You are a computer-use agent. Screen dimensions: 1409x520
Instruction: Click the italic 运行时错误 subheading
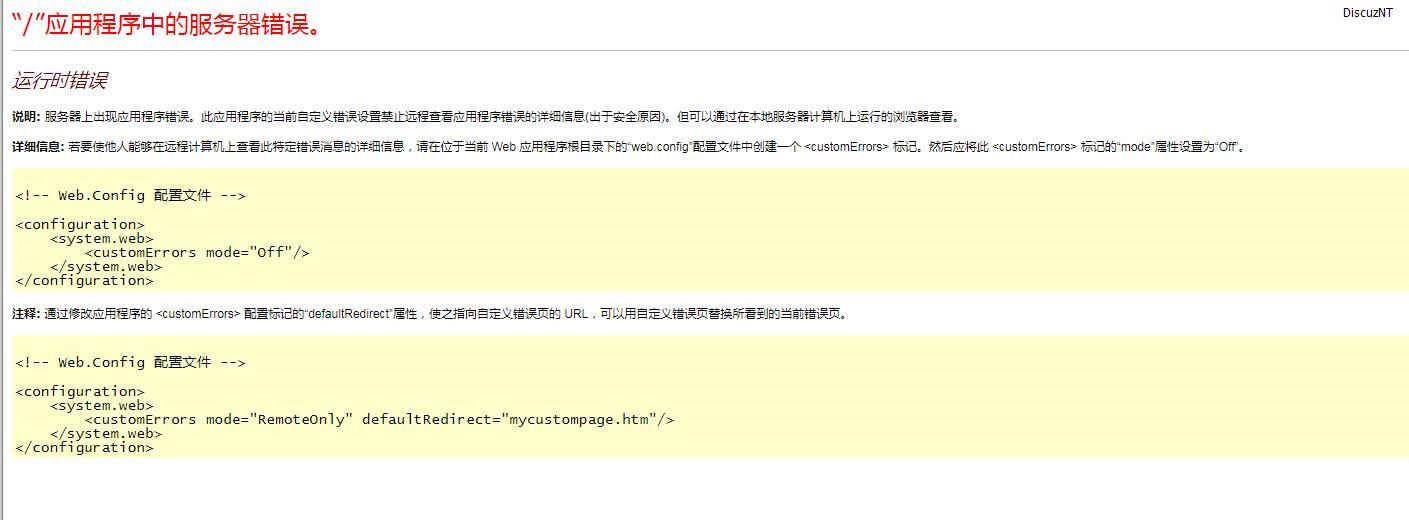click(x=59, y=81)
